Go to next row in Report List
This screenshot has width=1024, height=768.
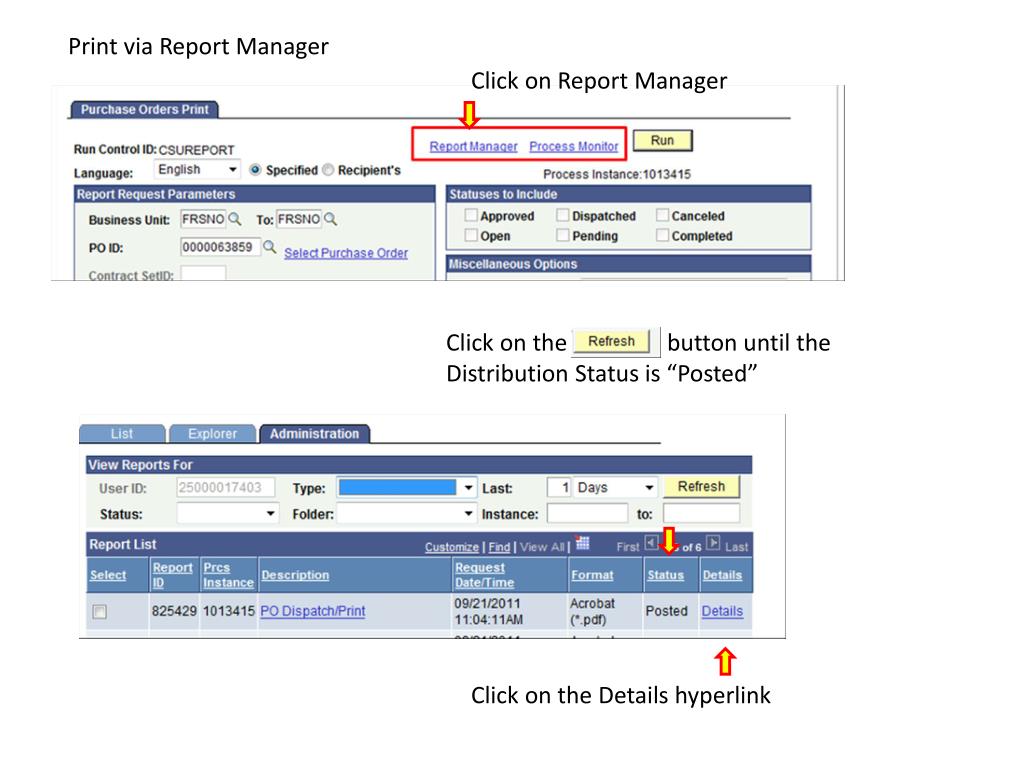pyautogui.click(x=713, y=543)
